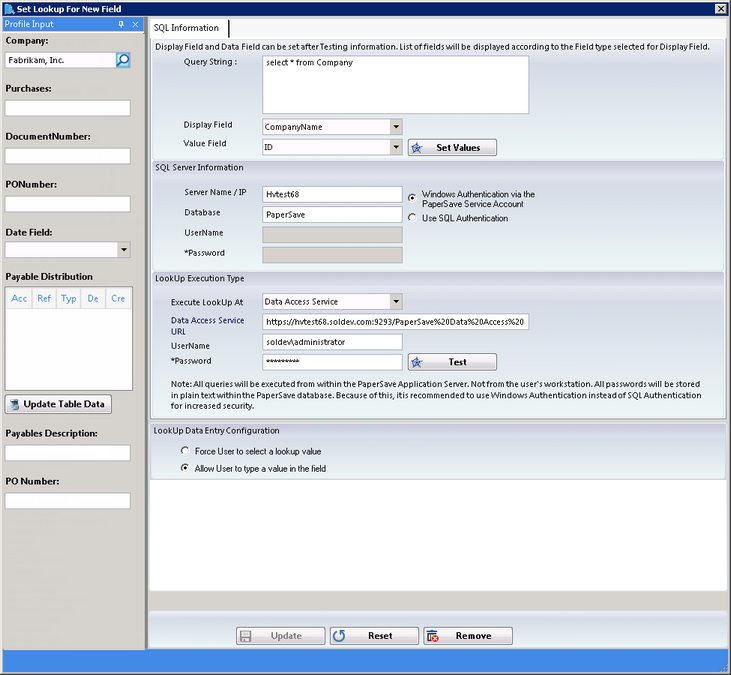This screenshot has height=675, width=731.
Task: Pin the Profile Input panel
Action: [121, 24]
